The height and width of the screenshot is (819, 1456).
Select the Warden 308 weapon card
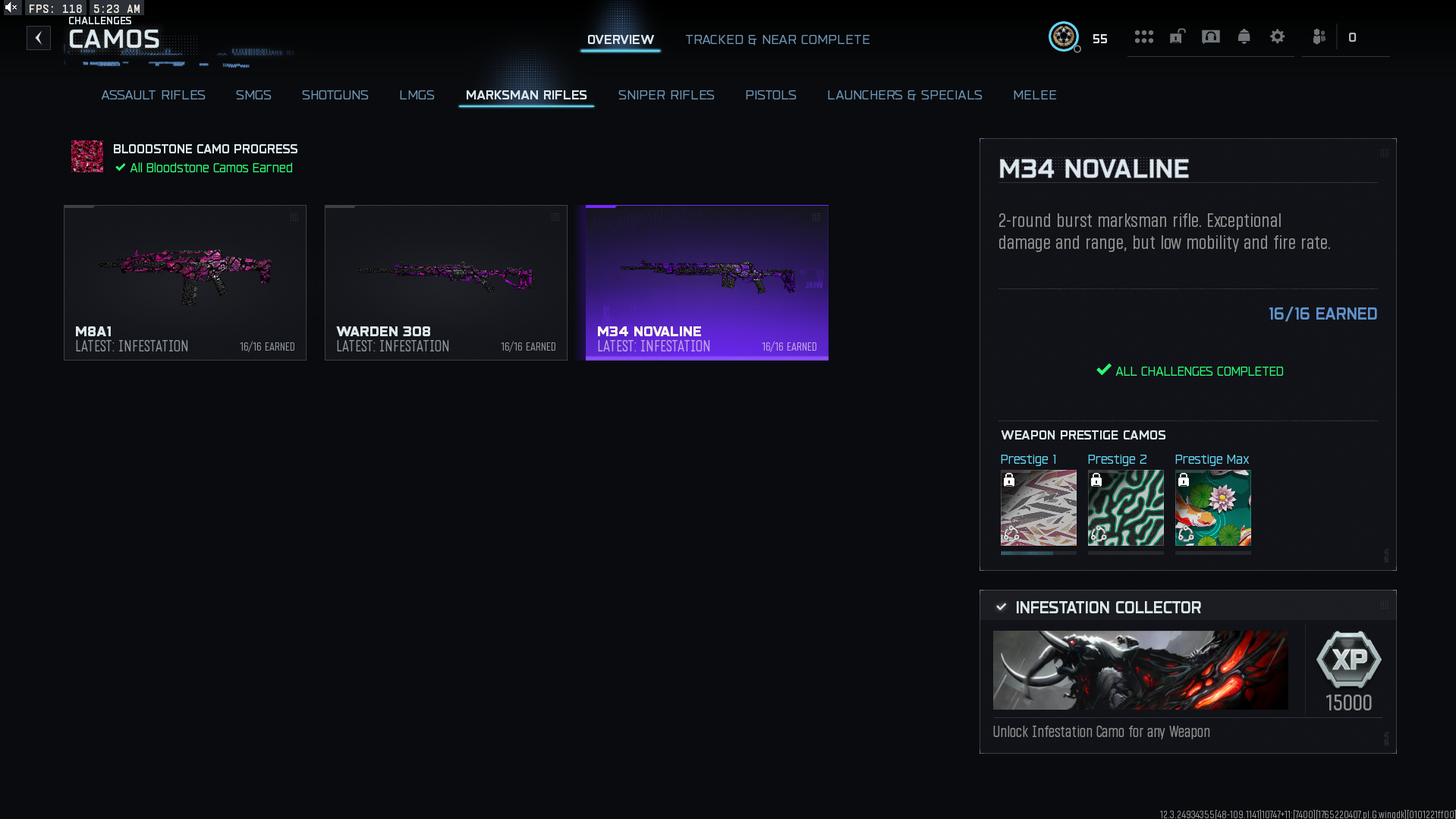[446, 282]
